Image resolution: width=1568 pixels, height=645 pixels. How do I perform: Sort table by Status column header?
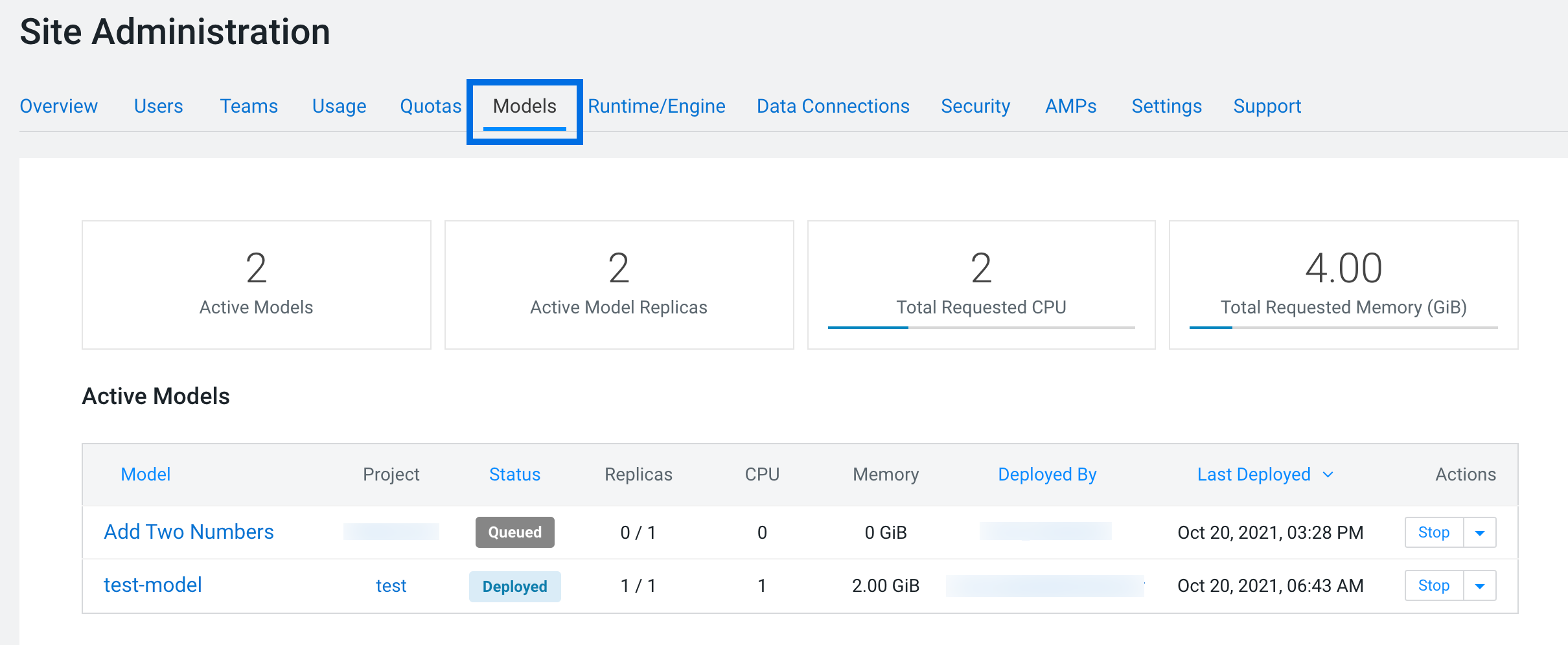click(514, 475)
